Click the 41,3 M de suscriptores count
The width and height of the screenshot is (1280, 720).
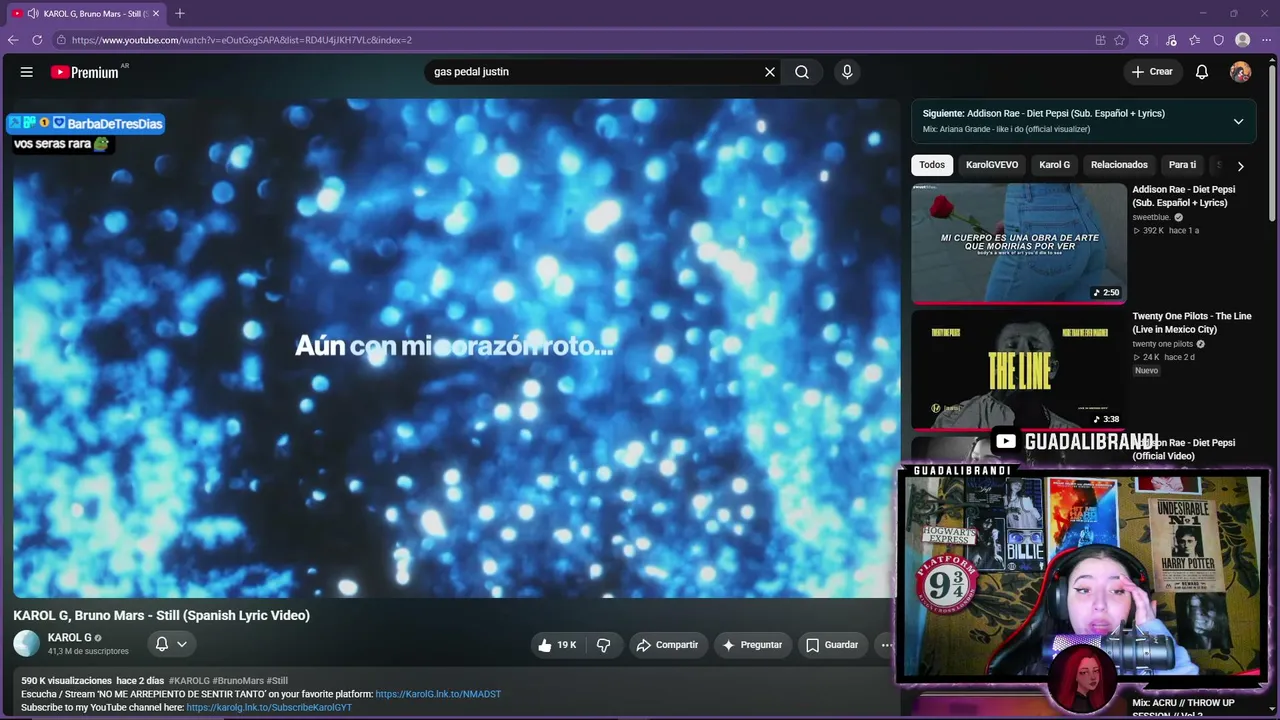click(x=88, y=652)
